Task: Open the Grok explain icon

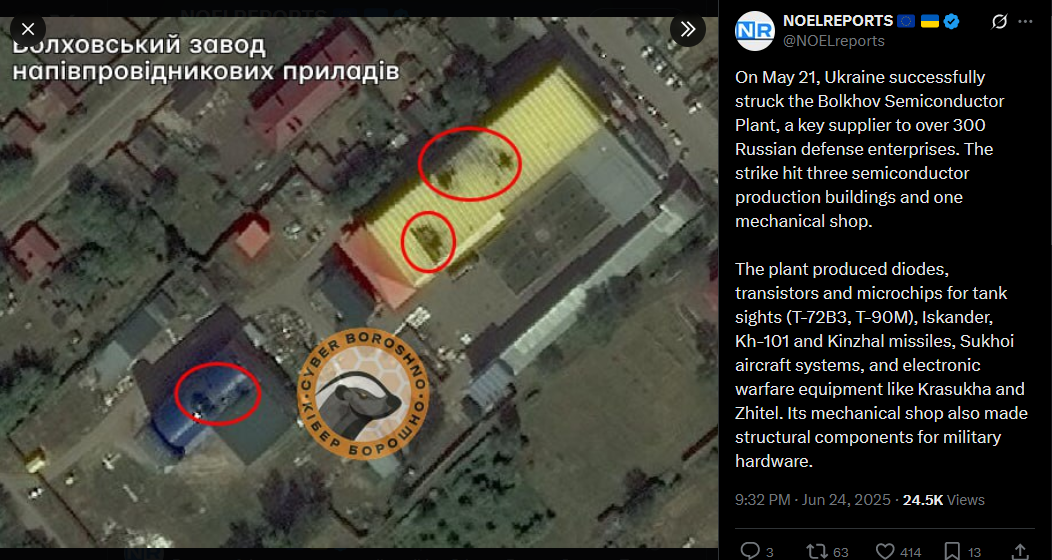Action: click(999, 21)
